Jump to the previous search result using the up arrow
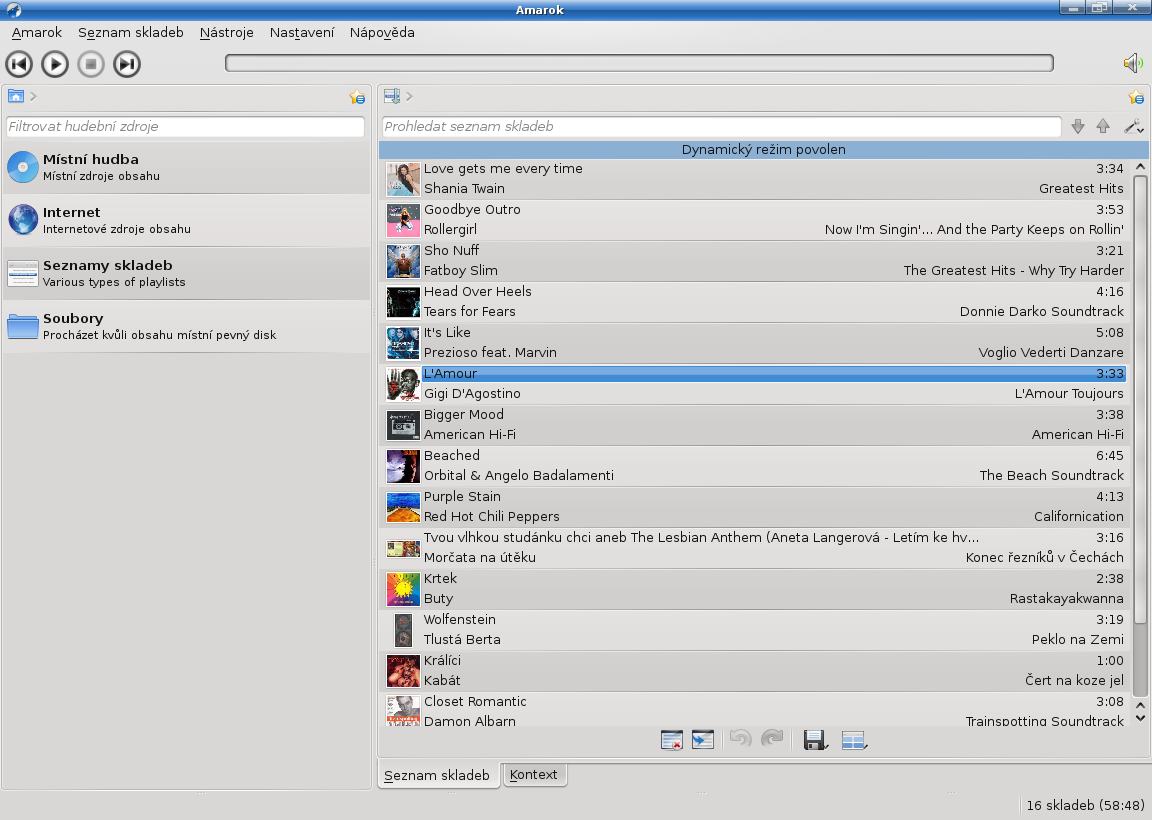Image resolution: width=1152 pixels, height=820 pixels. 1103,126
